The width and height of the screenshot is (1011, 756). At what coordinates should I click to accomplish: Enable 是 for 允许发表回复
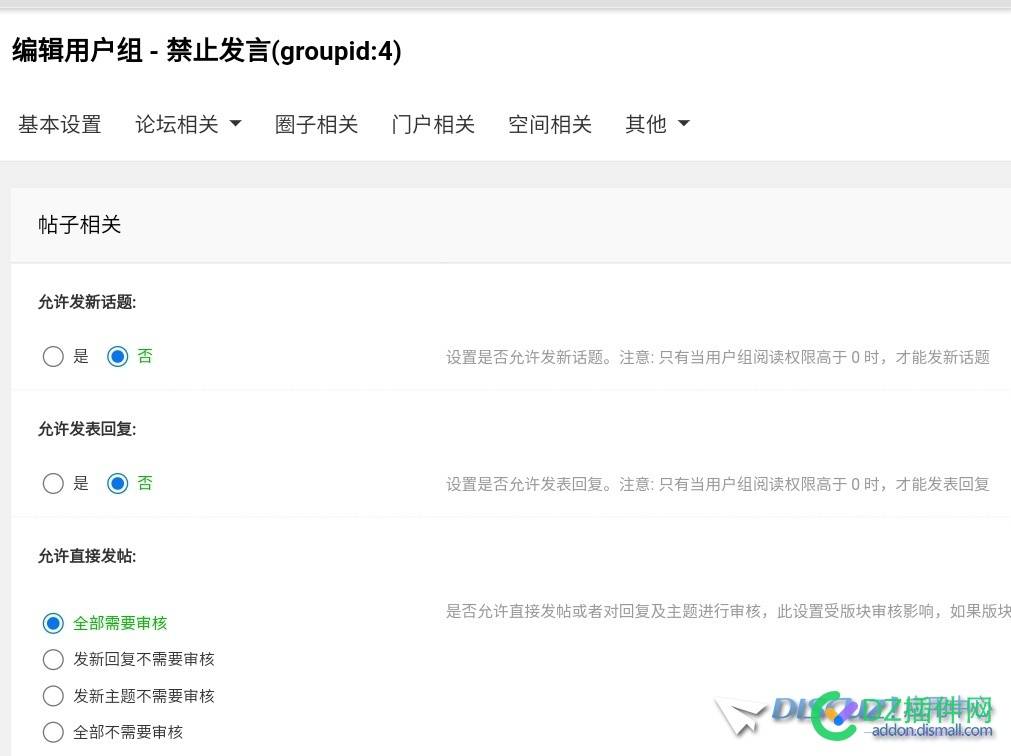(53, 483)
